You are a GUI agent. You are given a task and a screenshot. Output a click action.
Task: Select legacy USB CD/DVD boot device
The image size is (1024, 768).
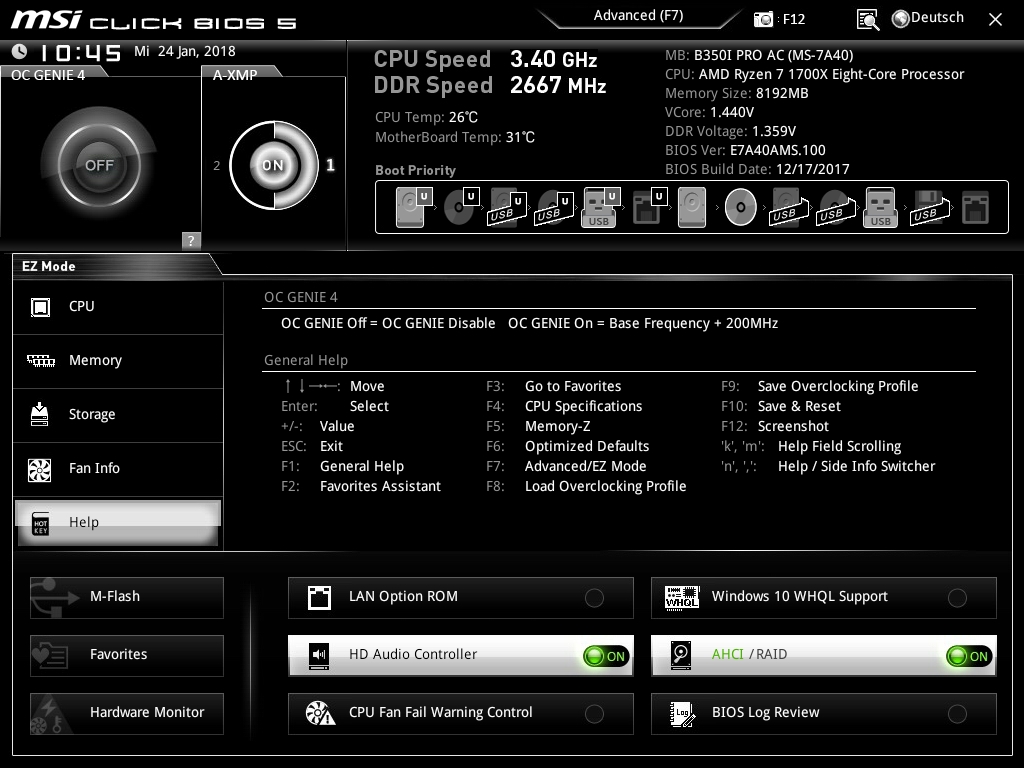835,208
